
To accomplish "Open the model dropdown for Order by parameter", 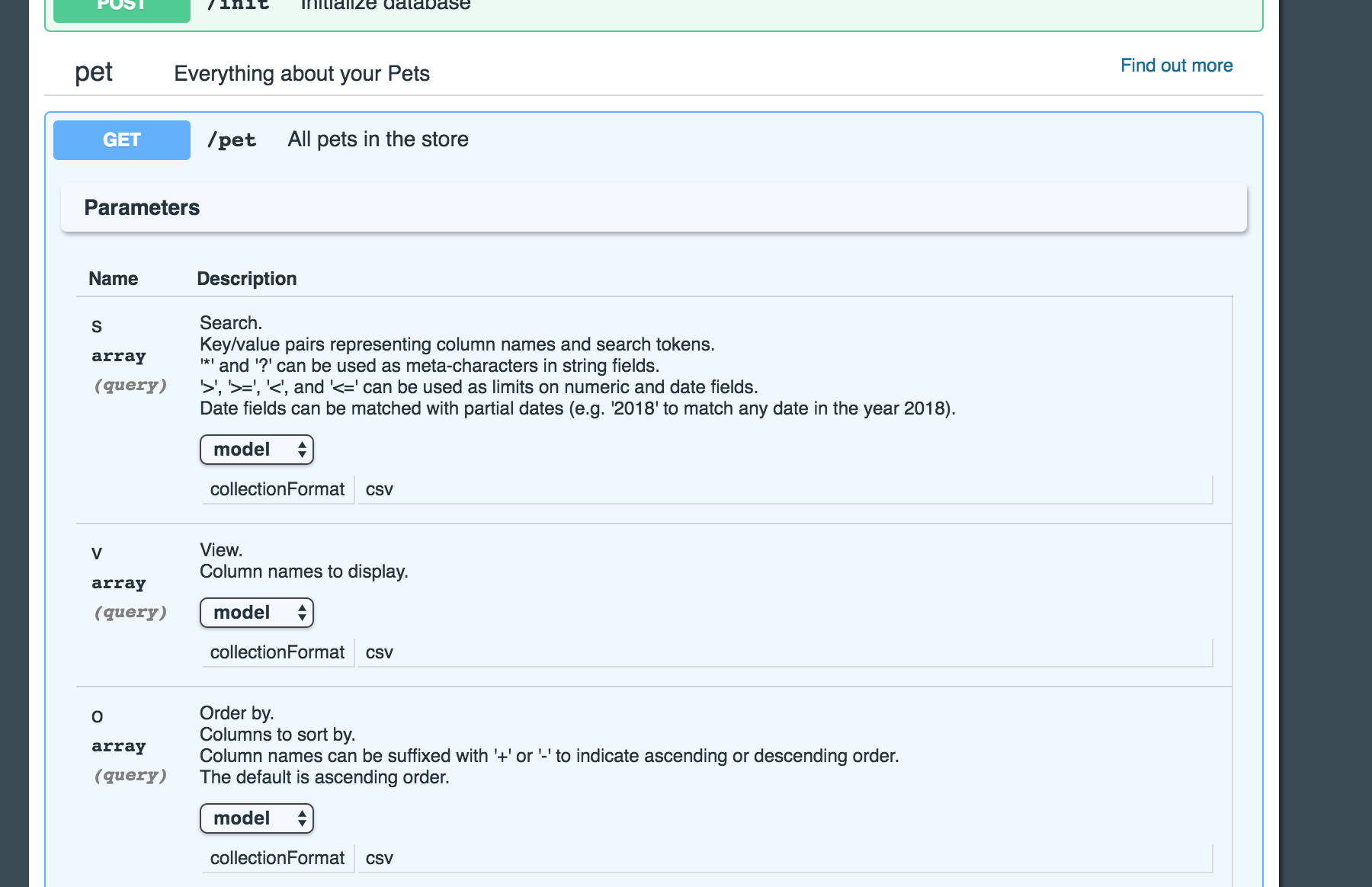I will coord(256,818).
